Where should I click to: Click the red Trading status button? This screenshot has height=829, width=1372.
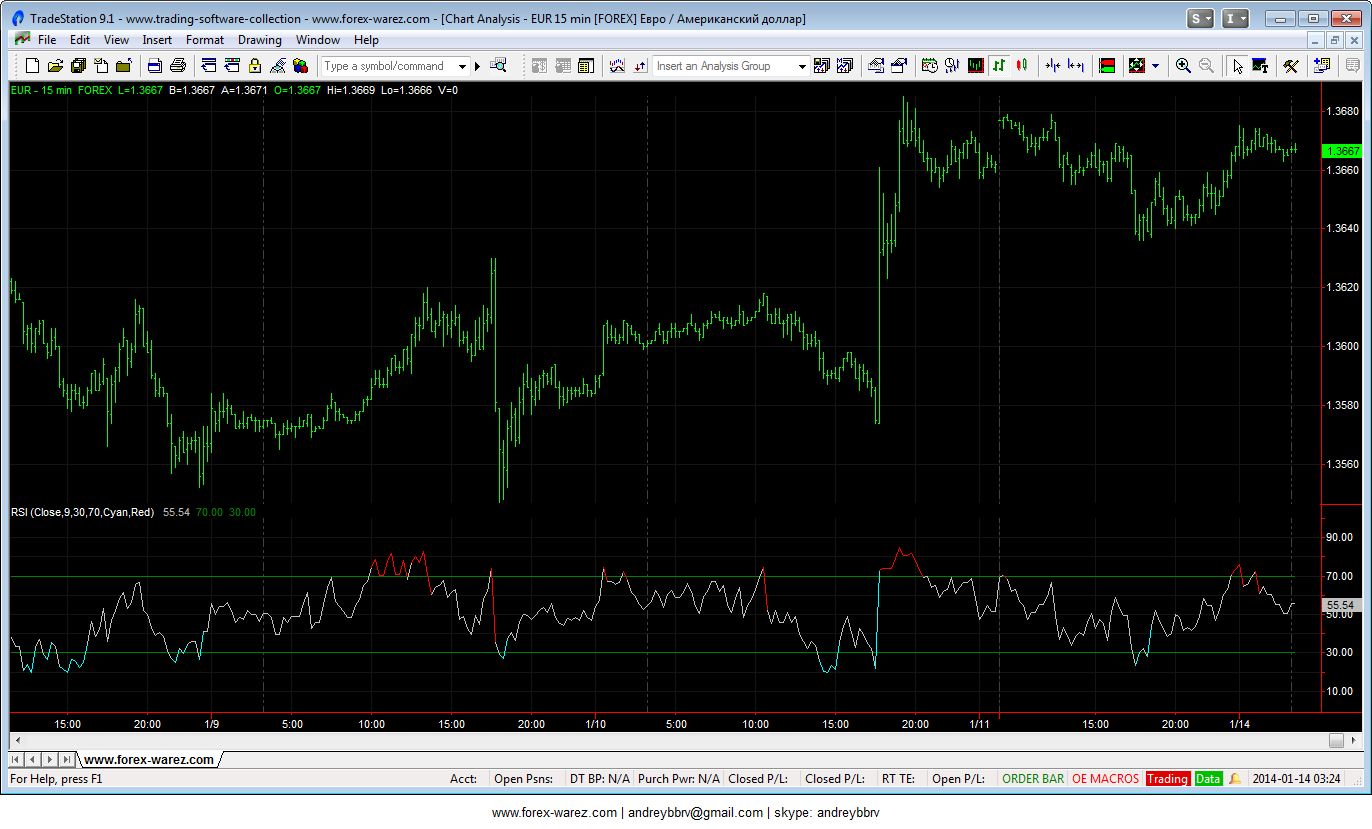point(1167,779)
